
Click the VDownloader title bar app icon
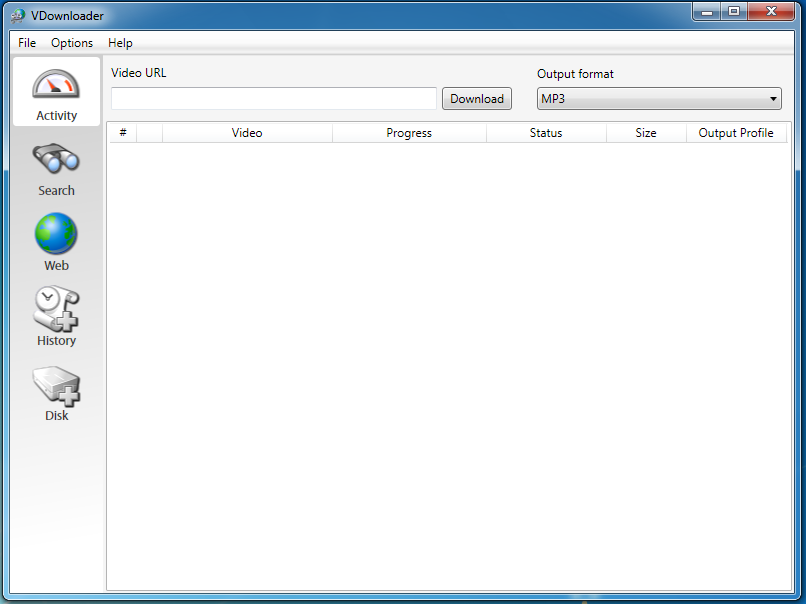pos(17,16)
